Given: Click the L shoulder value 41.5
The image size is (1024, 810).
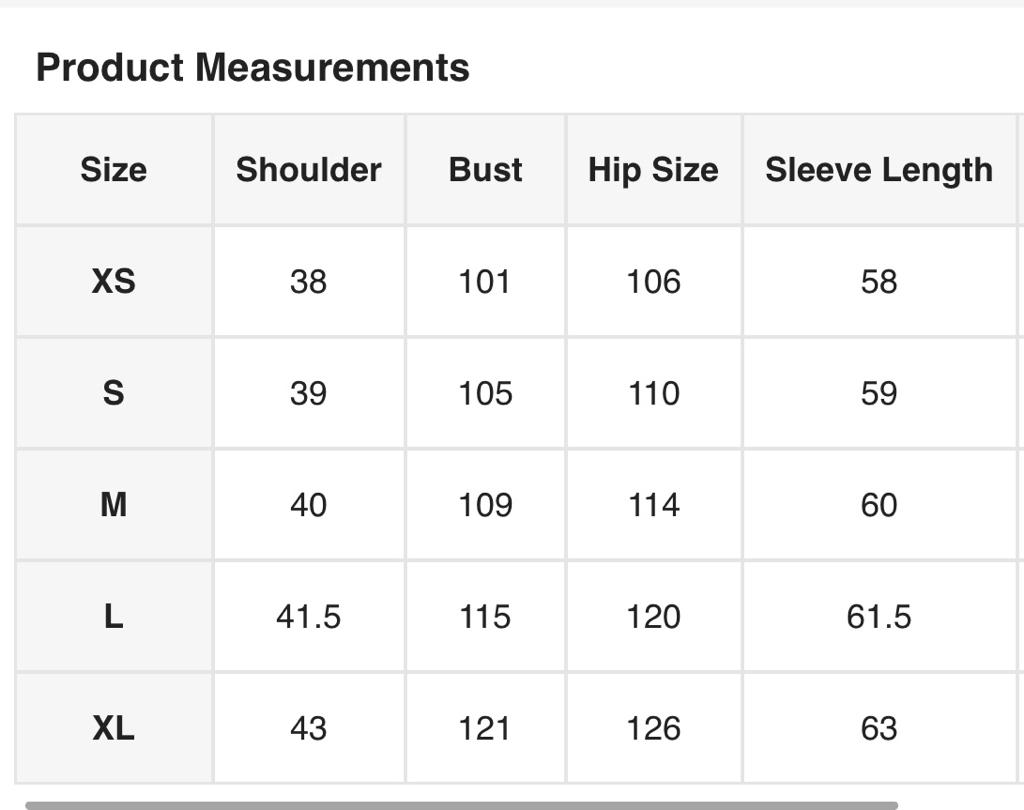Looking at the screenshot, I should click(308, 617).
